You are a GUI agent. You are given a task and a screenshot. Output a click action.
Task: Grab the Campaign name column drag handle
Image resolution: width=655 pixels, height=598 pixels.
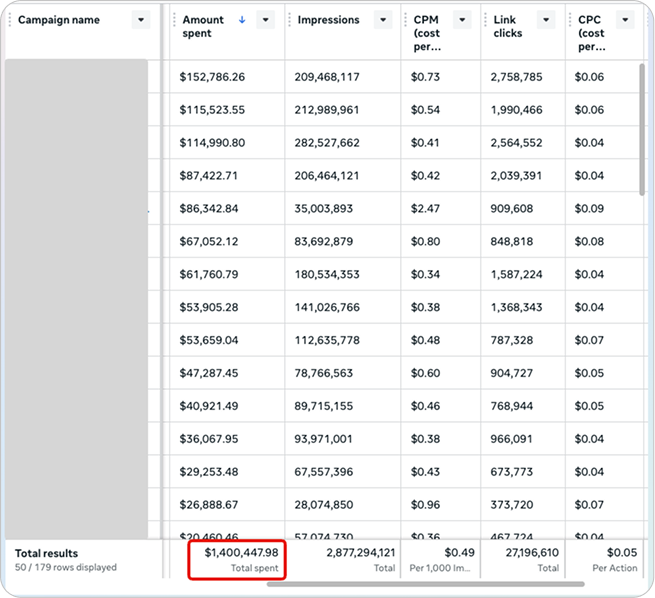point(10,20)
